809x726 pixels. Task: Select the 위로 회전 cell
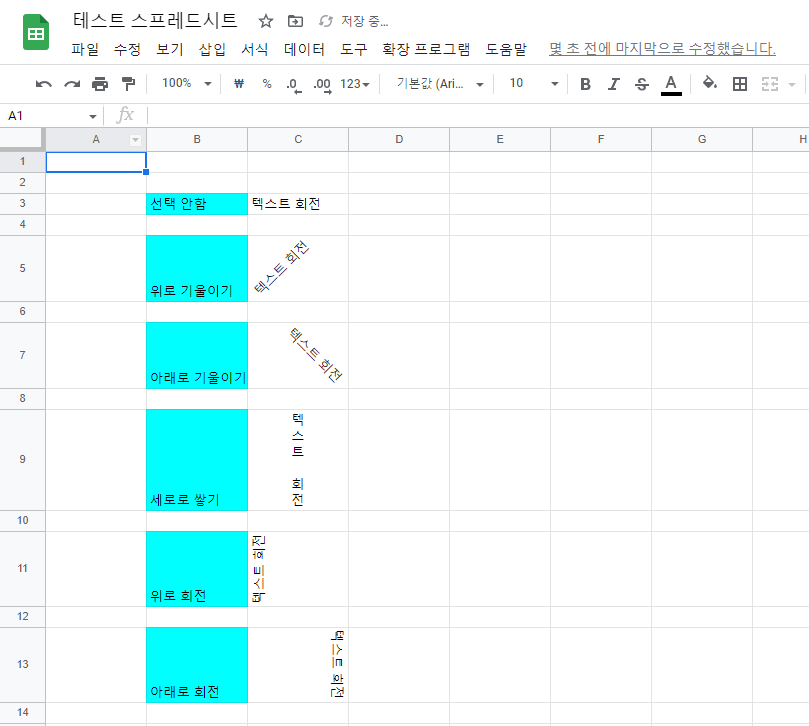[x=197, y=569]
